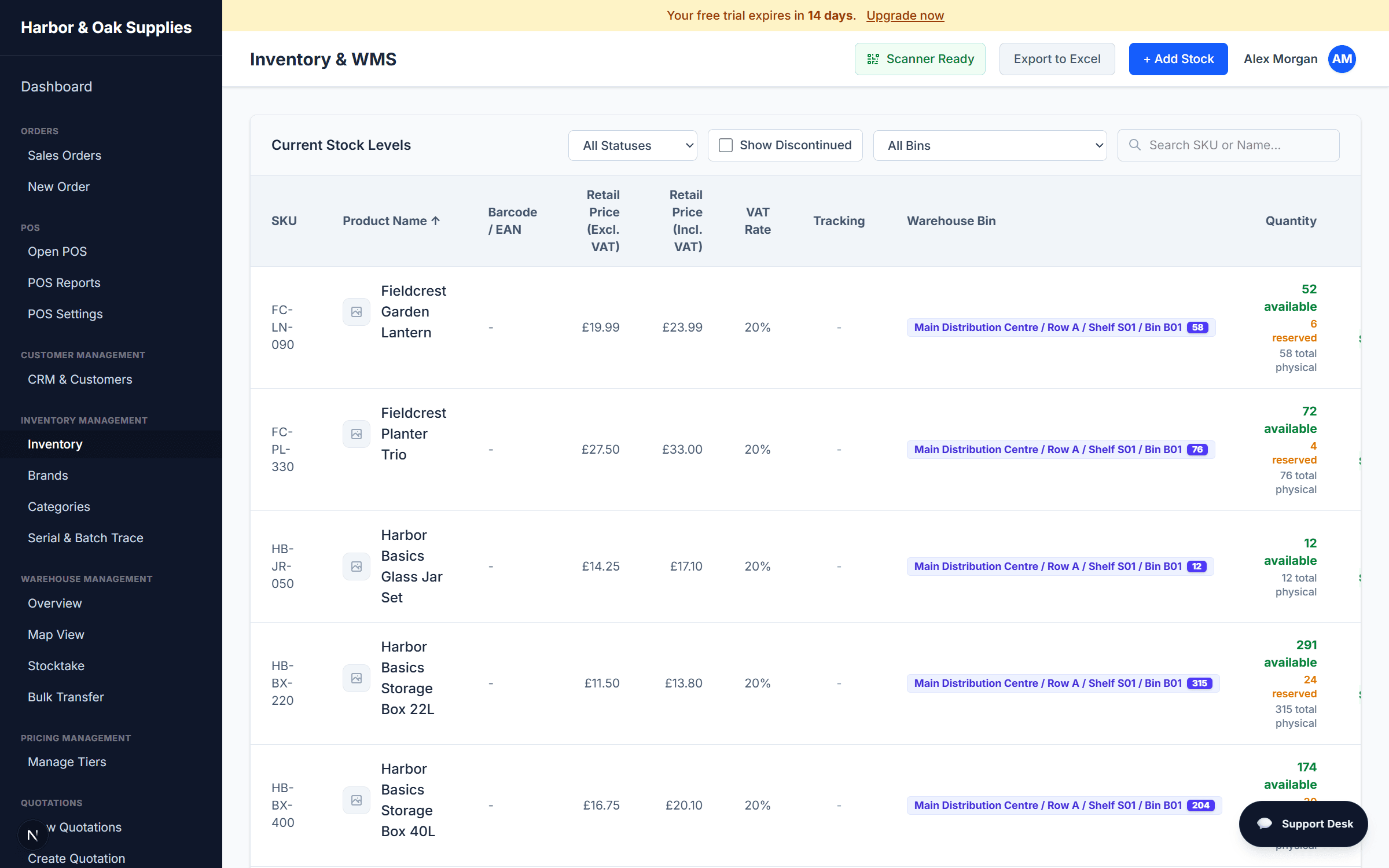
Task: Click Warehouse Bin column header
Action: click(951, 220)
